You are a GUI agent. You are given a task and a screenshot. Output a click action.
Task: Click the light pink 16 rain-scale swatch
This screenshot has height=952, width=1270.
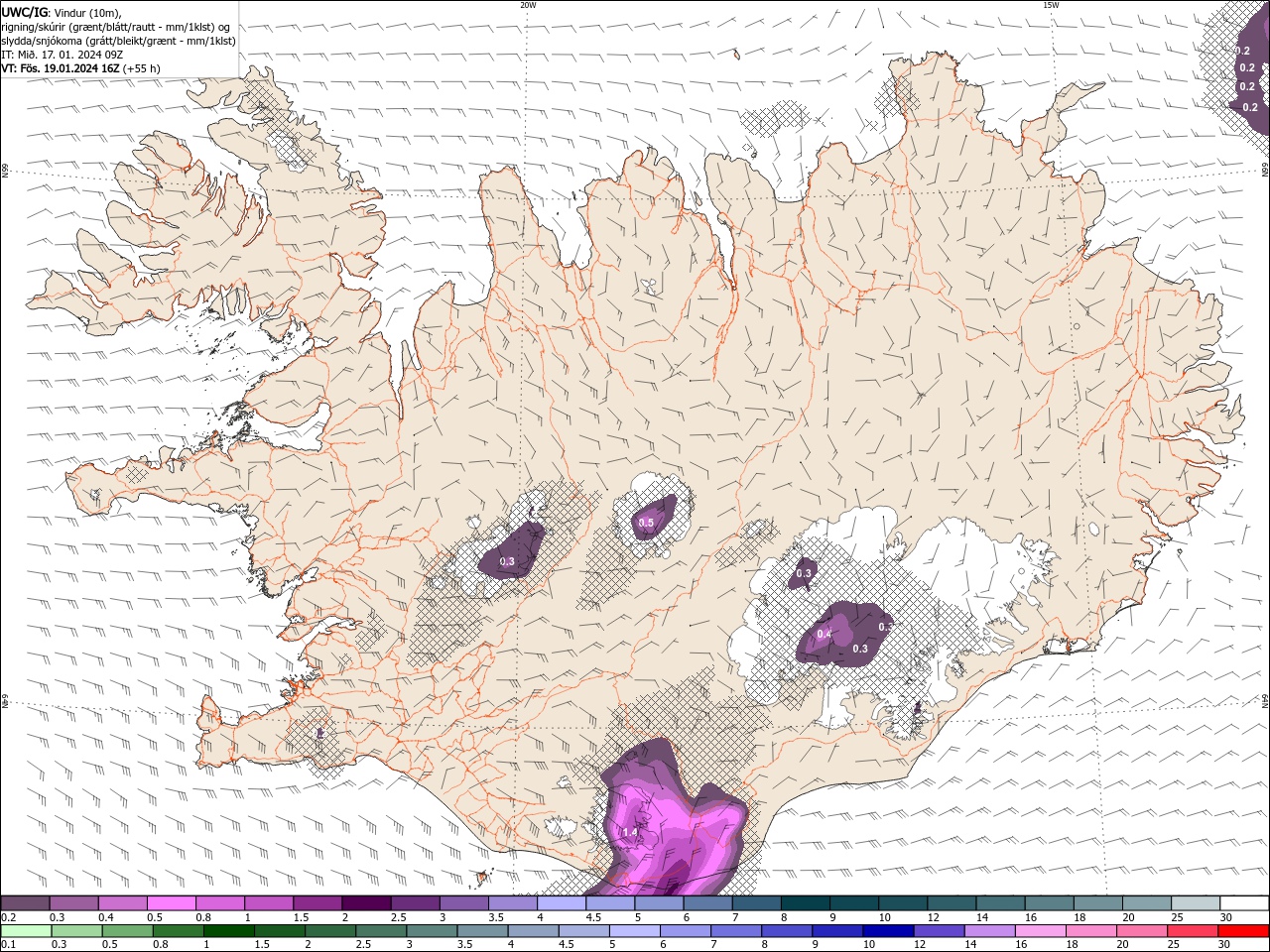[x=1040, y=931]
